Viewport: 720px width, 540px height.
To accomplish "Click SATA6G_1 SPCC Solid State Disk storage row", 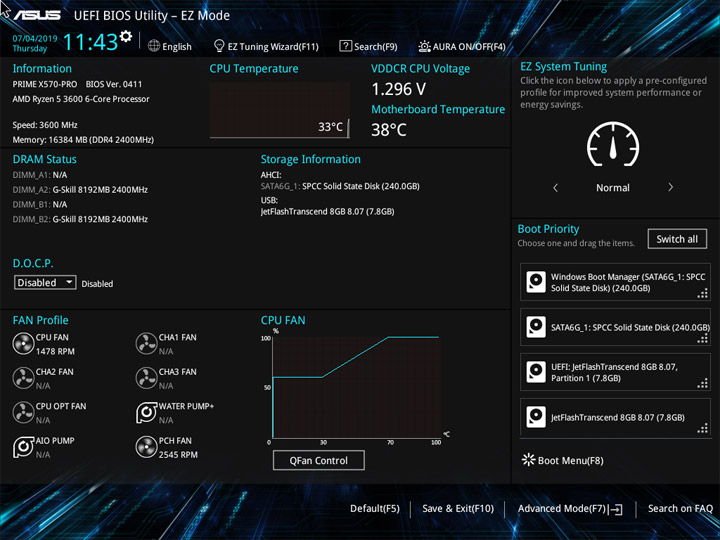I will [340, 186].
